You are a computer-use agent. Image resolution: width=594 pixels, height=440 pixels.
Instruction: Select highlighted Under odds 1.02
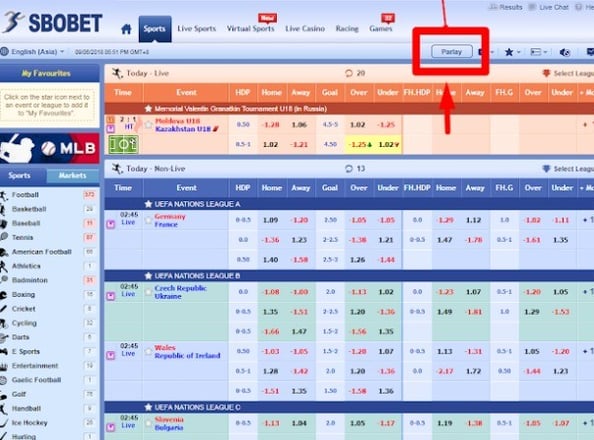[x=389, y=144]
